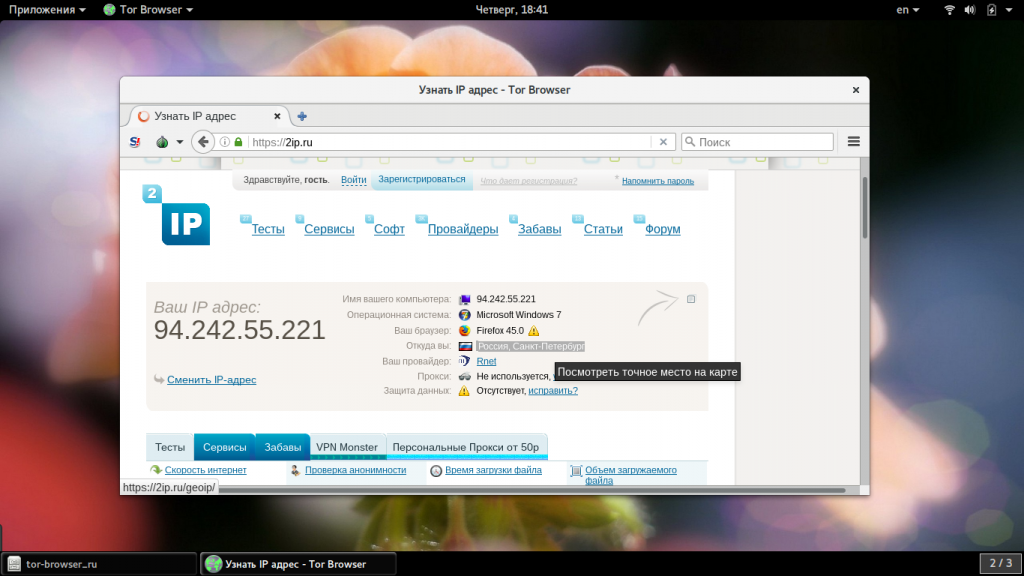Select the VPN Monster tab
The image size is (1024, 576).
tap(347, 447)
